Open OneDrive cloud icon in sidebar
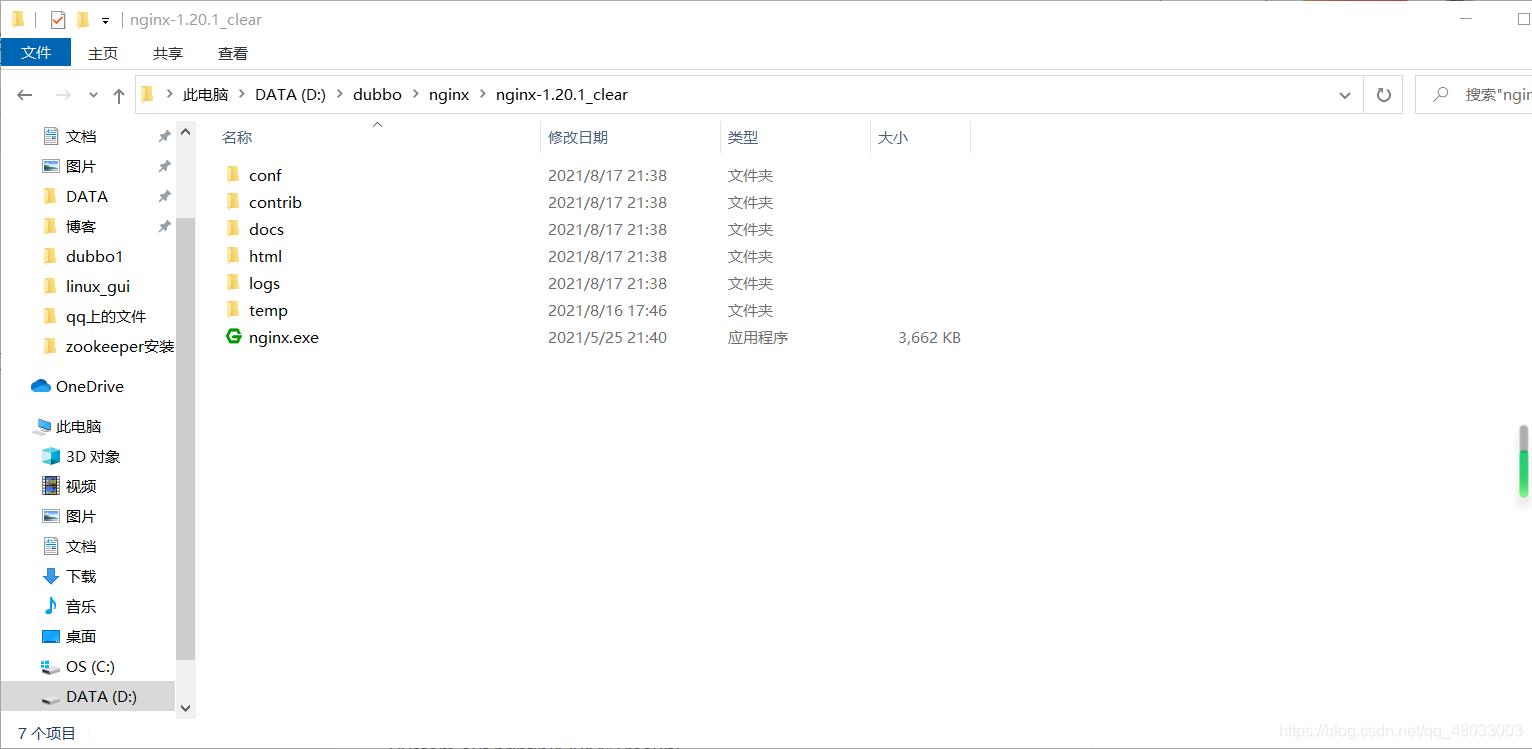The height and width of the screenshot is (749, 1532). (x=41, y=386)
